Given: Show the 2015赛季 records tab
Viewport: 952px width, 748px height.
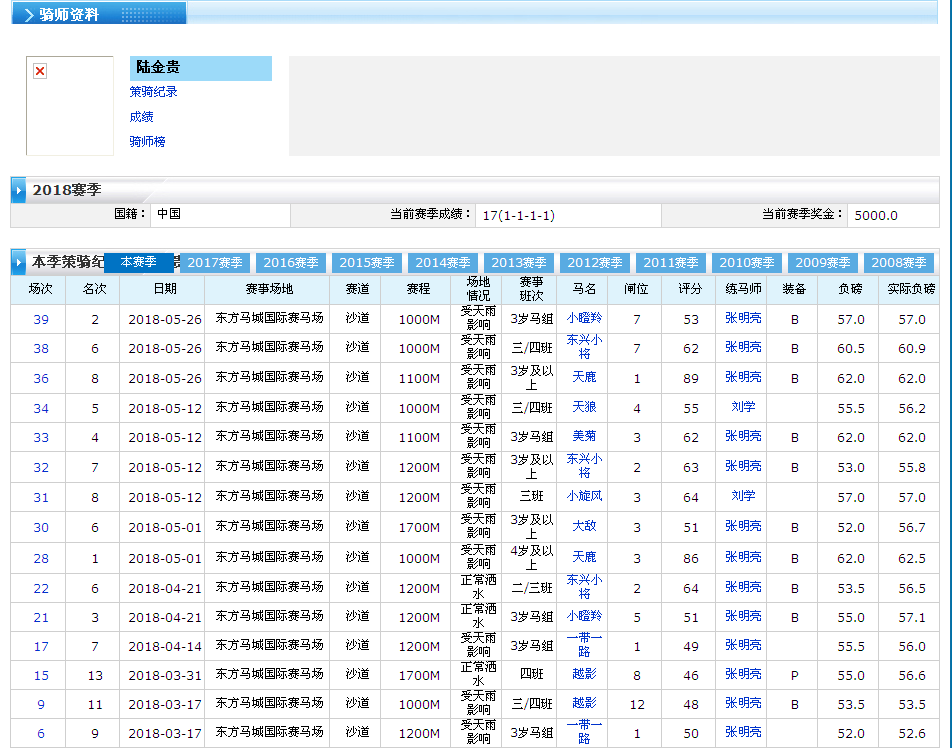Looking at the screenshot, I should (x=367, y=263).
